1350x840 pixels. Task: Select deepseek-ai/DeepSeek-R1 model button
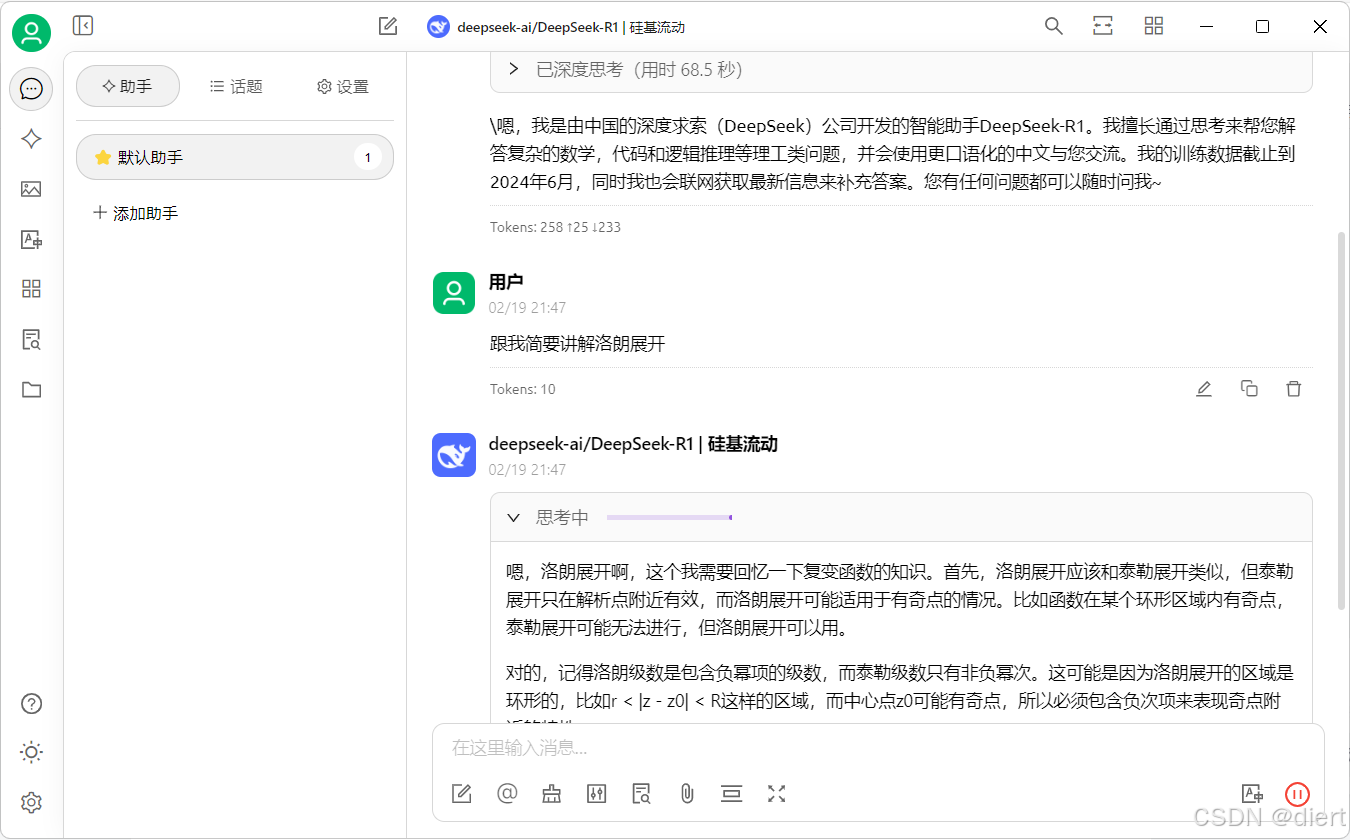pyautogui.click(x=556, y=27)
